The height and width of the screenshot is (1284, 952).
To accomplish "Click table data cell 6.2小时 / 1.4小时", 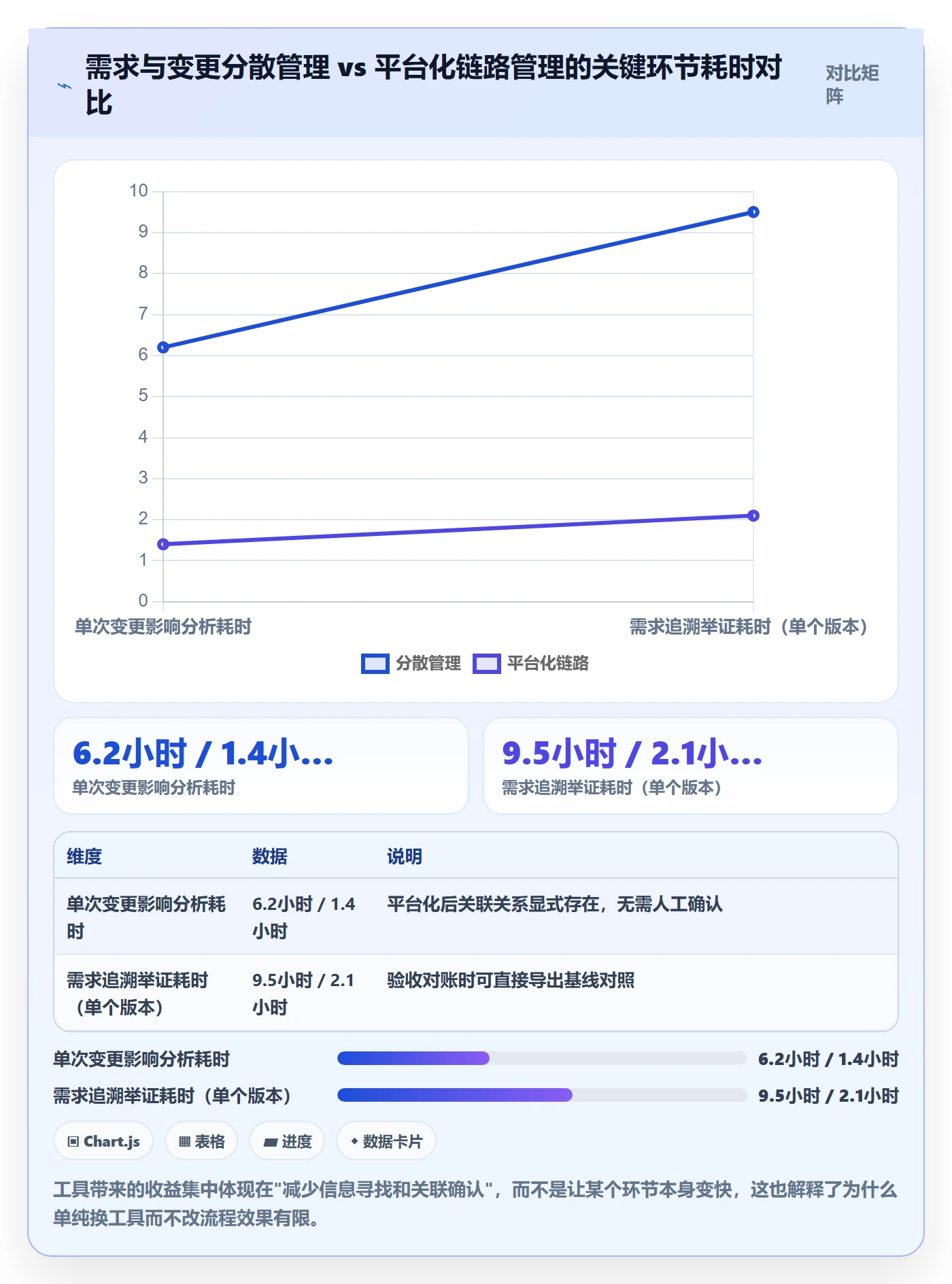I will [x=304, y=917].
